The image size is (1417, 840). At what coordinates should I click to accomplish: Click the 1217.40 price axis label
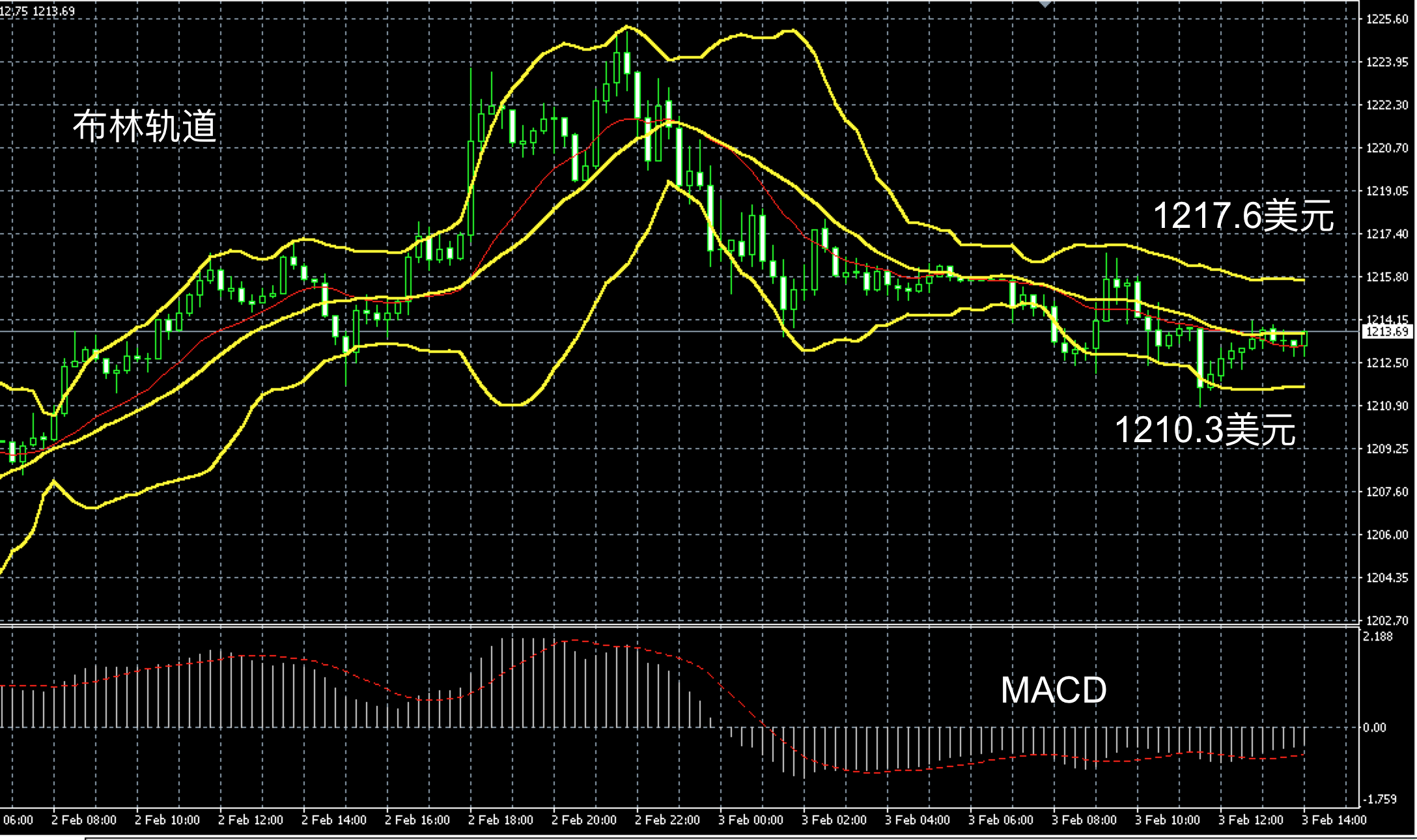(1386, 234)
